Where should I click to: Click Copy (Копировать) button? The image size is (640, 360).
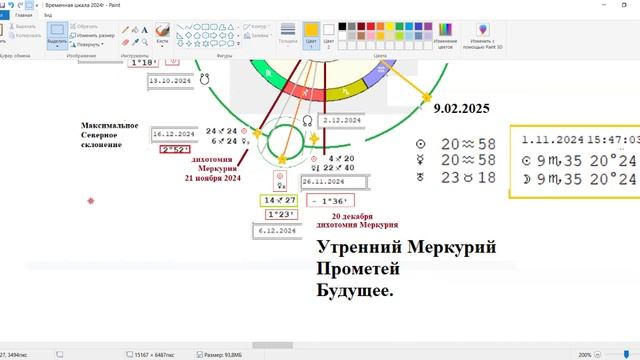pos(25,36)
